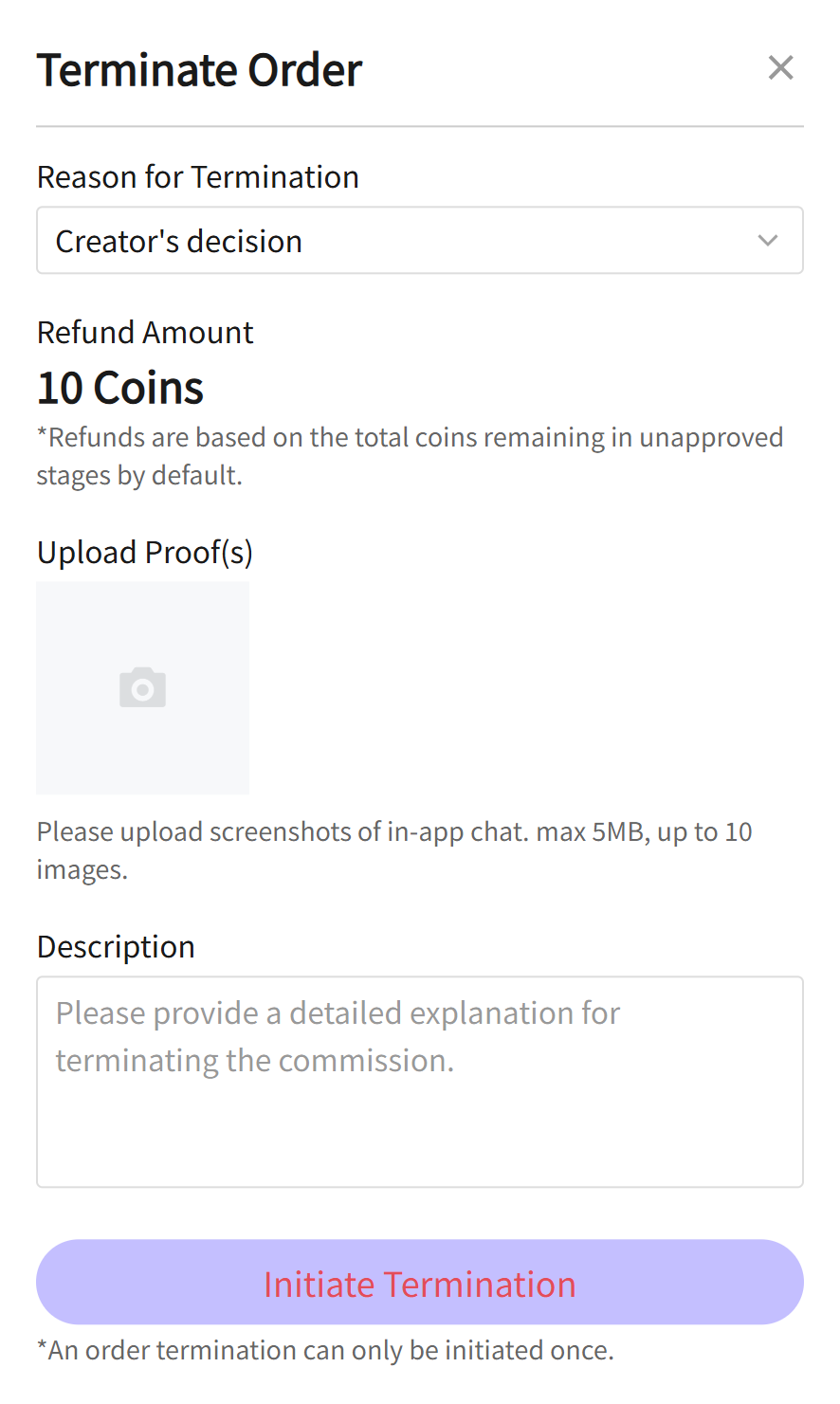Open the Reason for Termination dropdown
Screen dimensions: 840x1404
[x=419, y=241]
